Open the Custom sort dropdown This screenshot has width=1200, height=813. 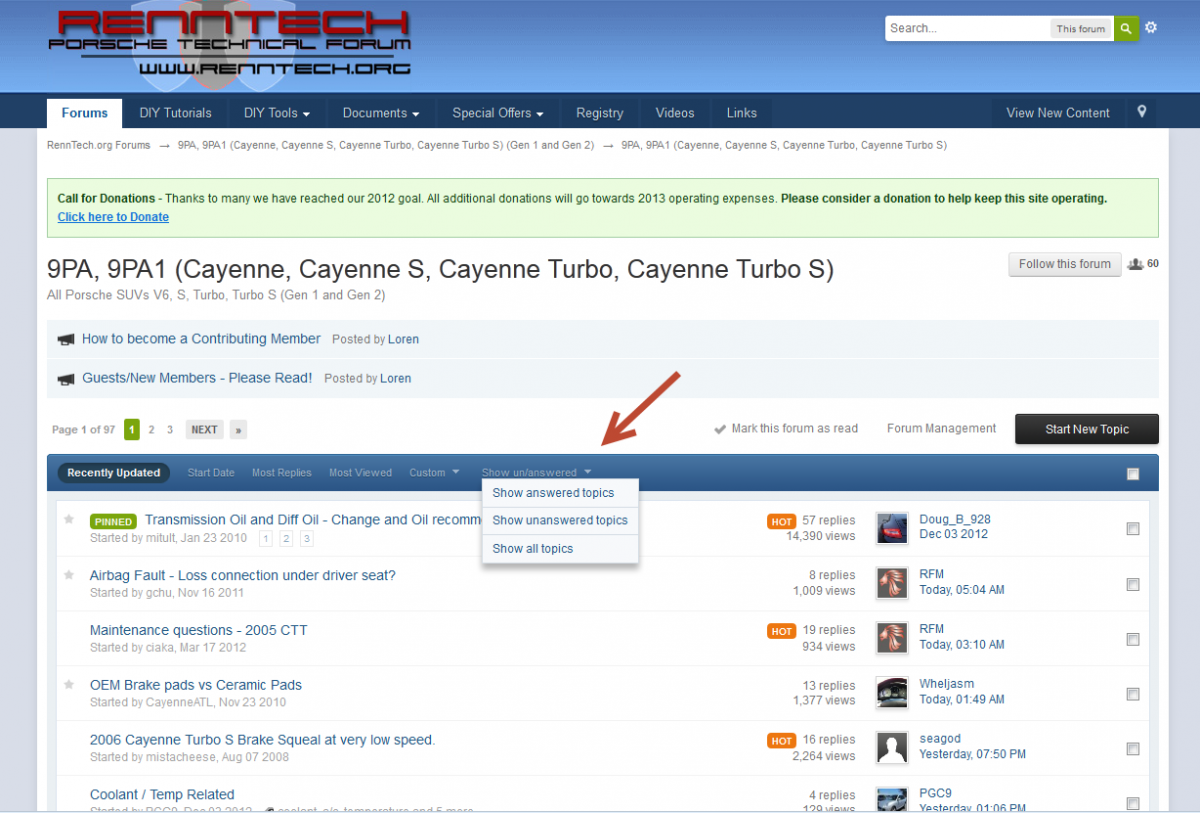(434, 473)
